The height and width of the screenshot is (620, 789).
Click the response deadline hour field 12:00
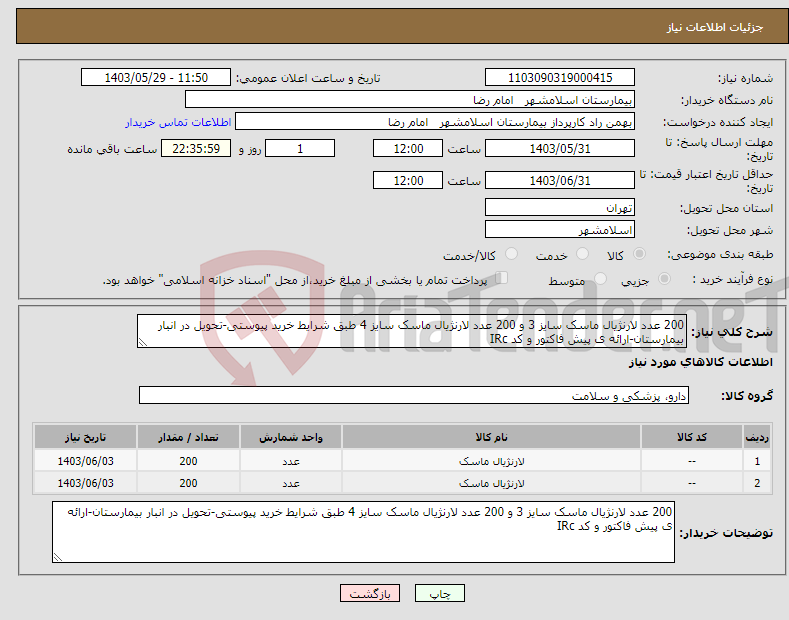click(x=408, y=148)
